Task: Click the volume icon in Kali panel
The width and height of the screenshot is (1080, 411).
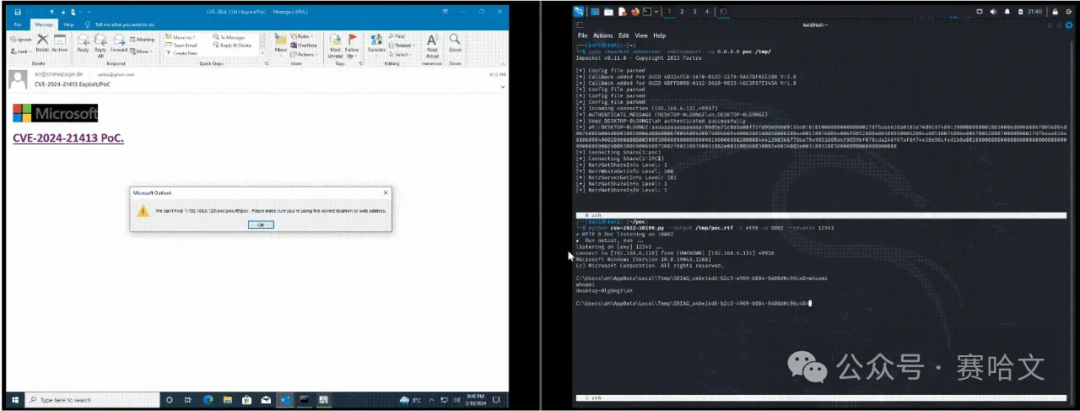Action: point(993,12)
